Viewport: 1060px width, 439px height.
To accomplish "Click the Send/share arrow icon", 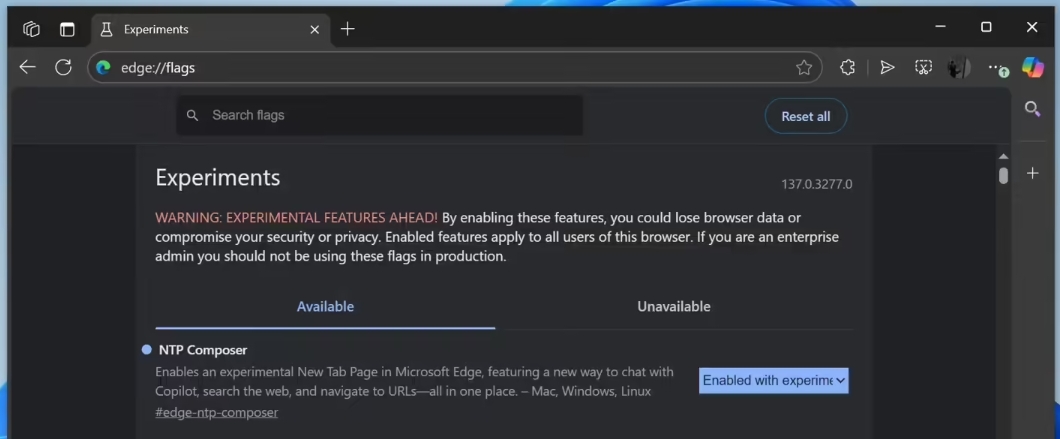I will tap(887, 67).
